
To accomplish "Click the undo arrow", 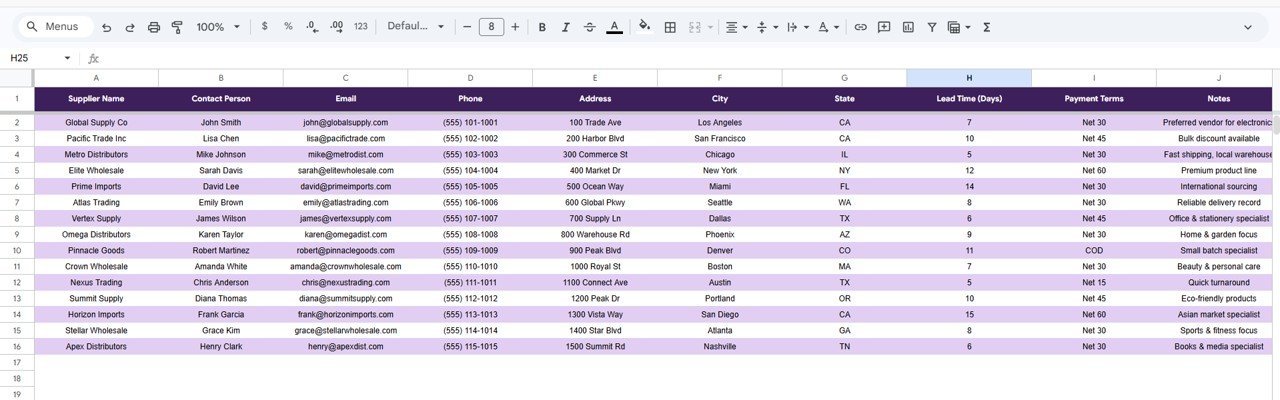I will pyautogui.click(x=107, y=27).
